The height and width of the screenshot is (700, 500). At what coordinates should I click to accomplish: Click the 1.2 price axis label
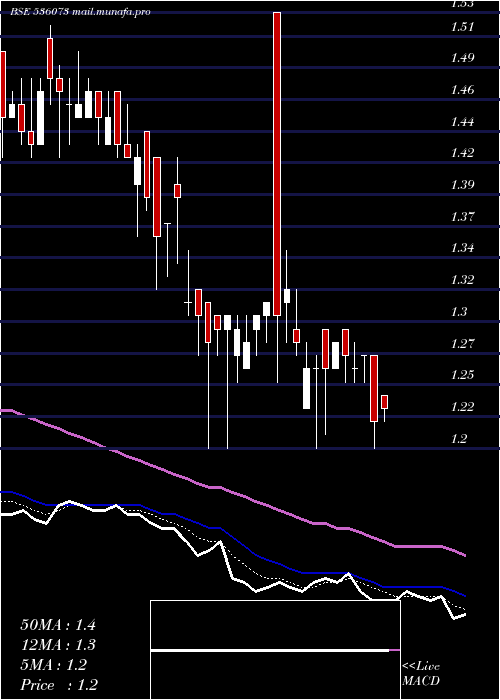(459, 439)
